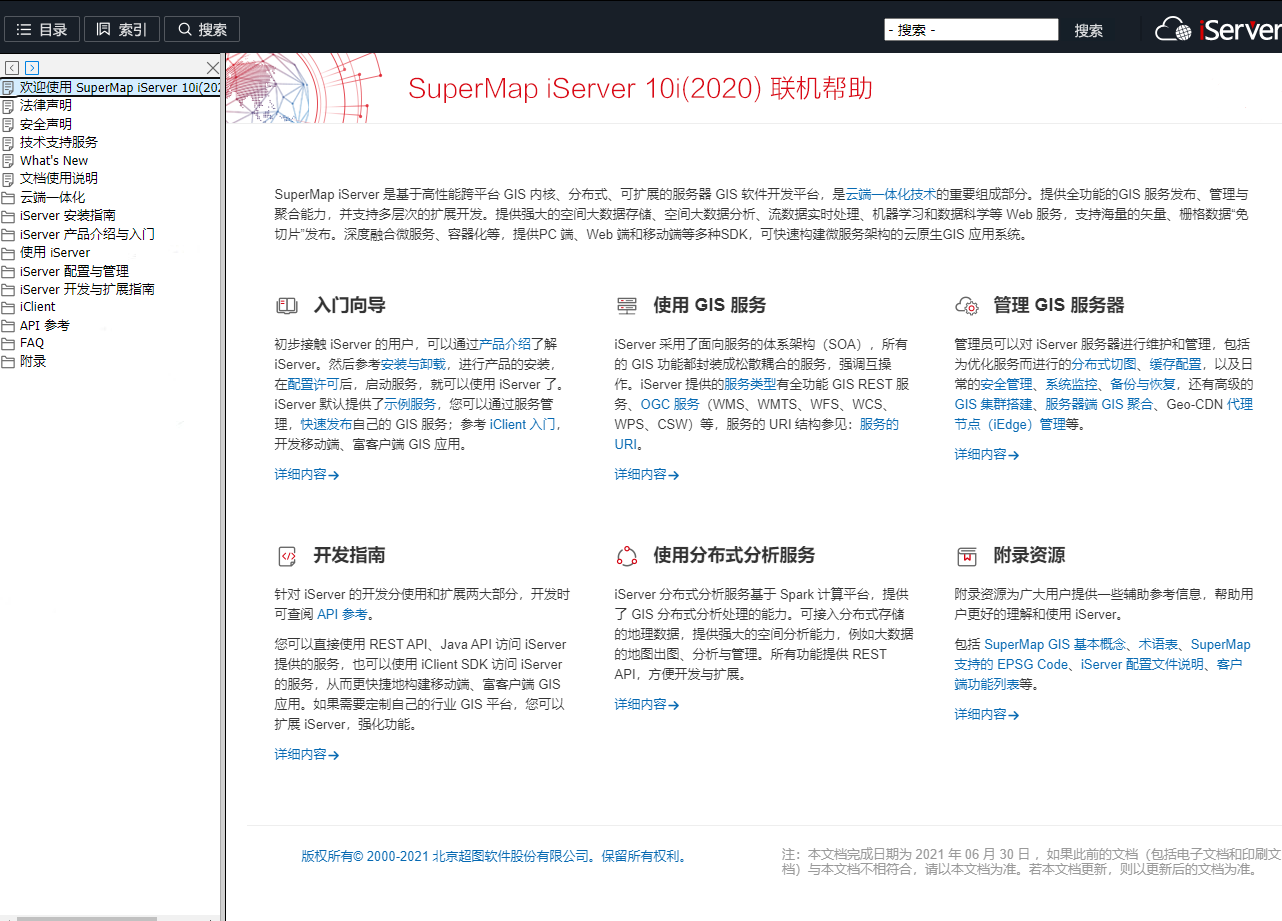This screenshot has height=921, width=1282.
Task: Click the 附录资源 icon
Action: (x=967, y=556)
